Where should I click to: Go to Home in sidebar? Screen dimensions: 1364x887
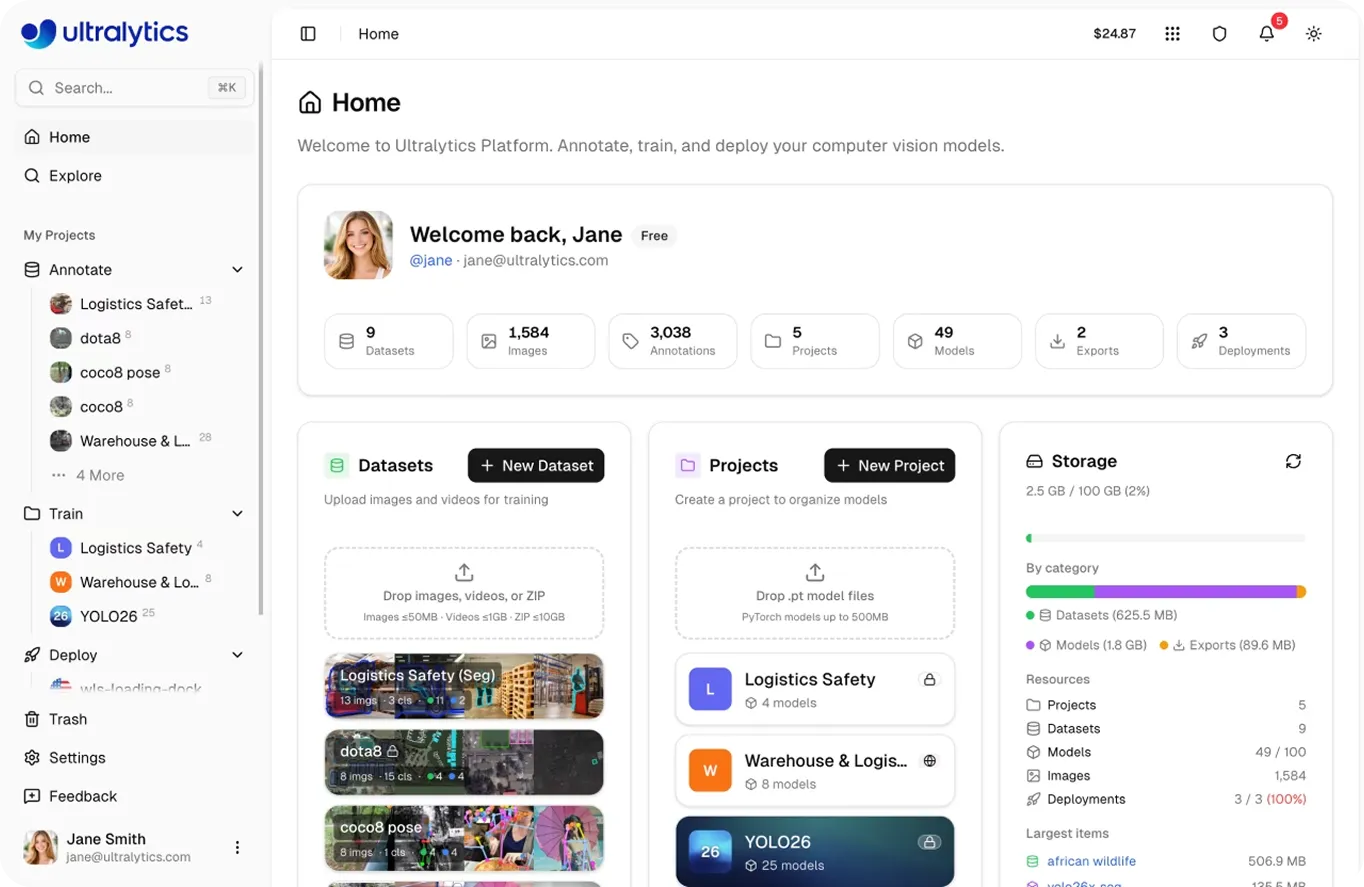[135, 137]
